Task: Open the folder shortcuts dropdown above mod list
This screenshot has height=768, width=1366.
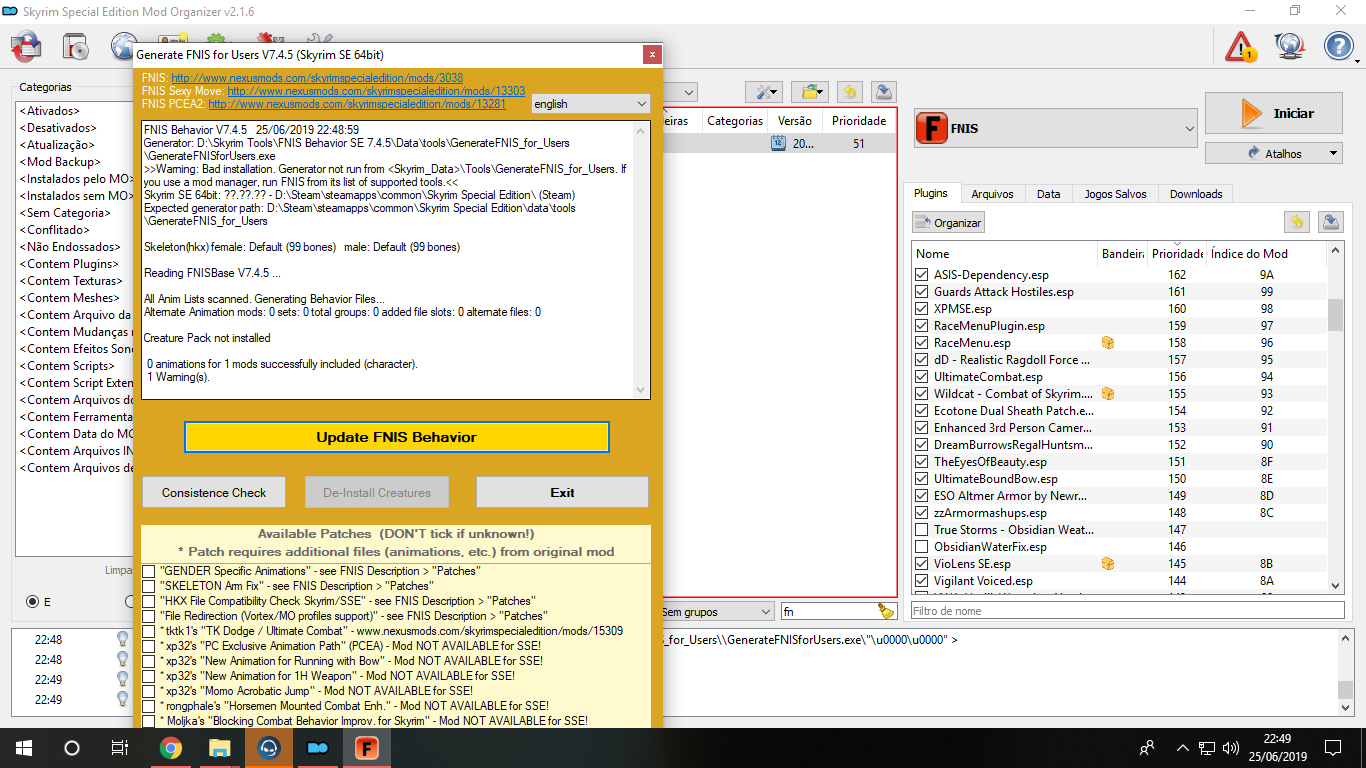Action: pyautogui.click(x=809, y=92)
